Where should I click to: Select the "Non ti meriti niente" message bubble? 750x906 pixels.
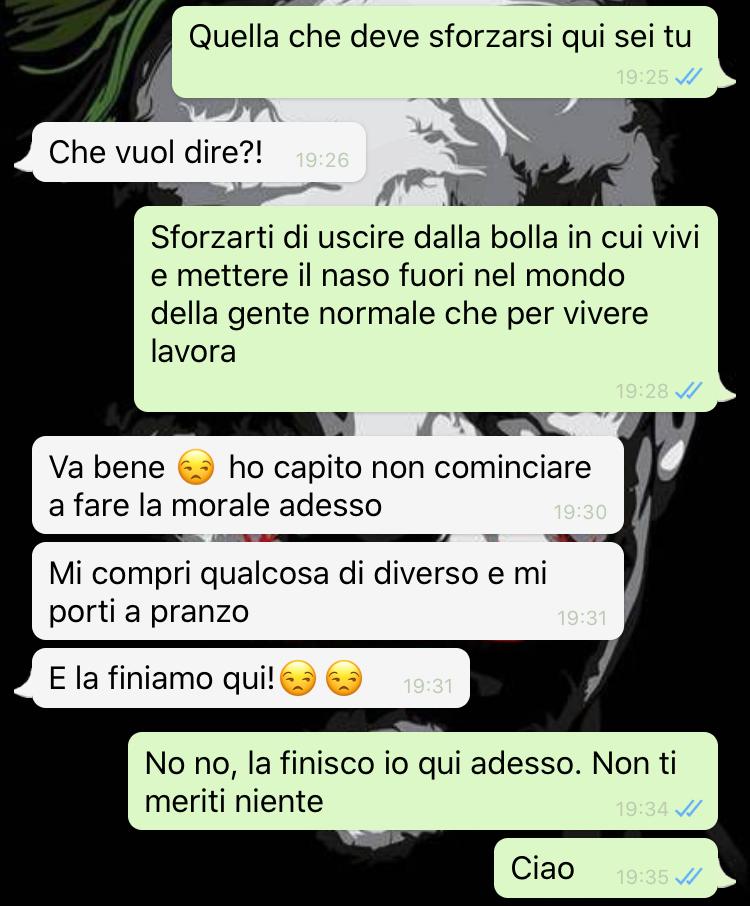423,781
